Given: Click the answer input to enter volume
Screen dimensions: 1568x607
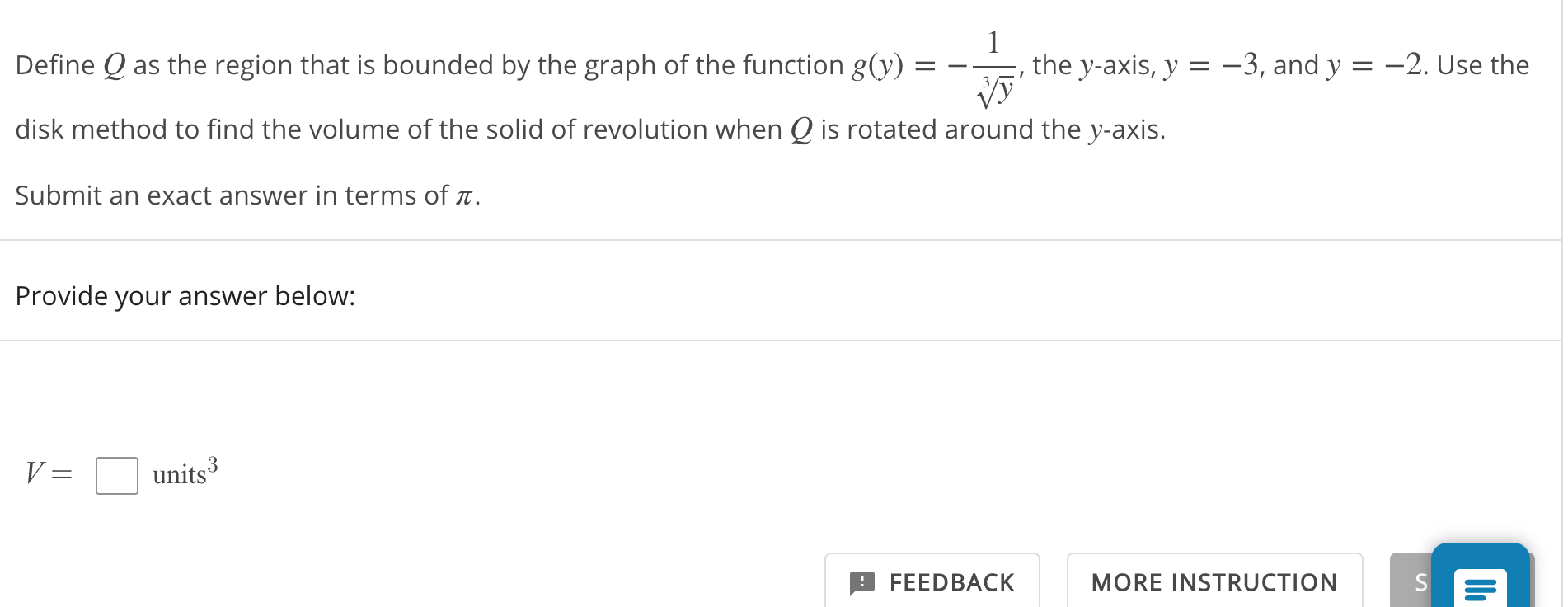Looking at the screenshot, I should tap(116, 476).
